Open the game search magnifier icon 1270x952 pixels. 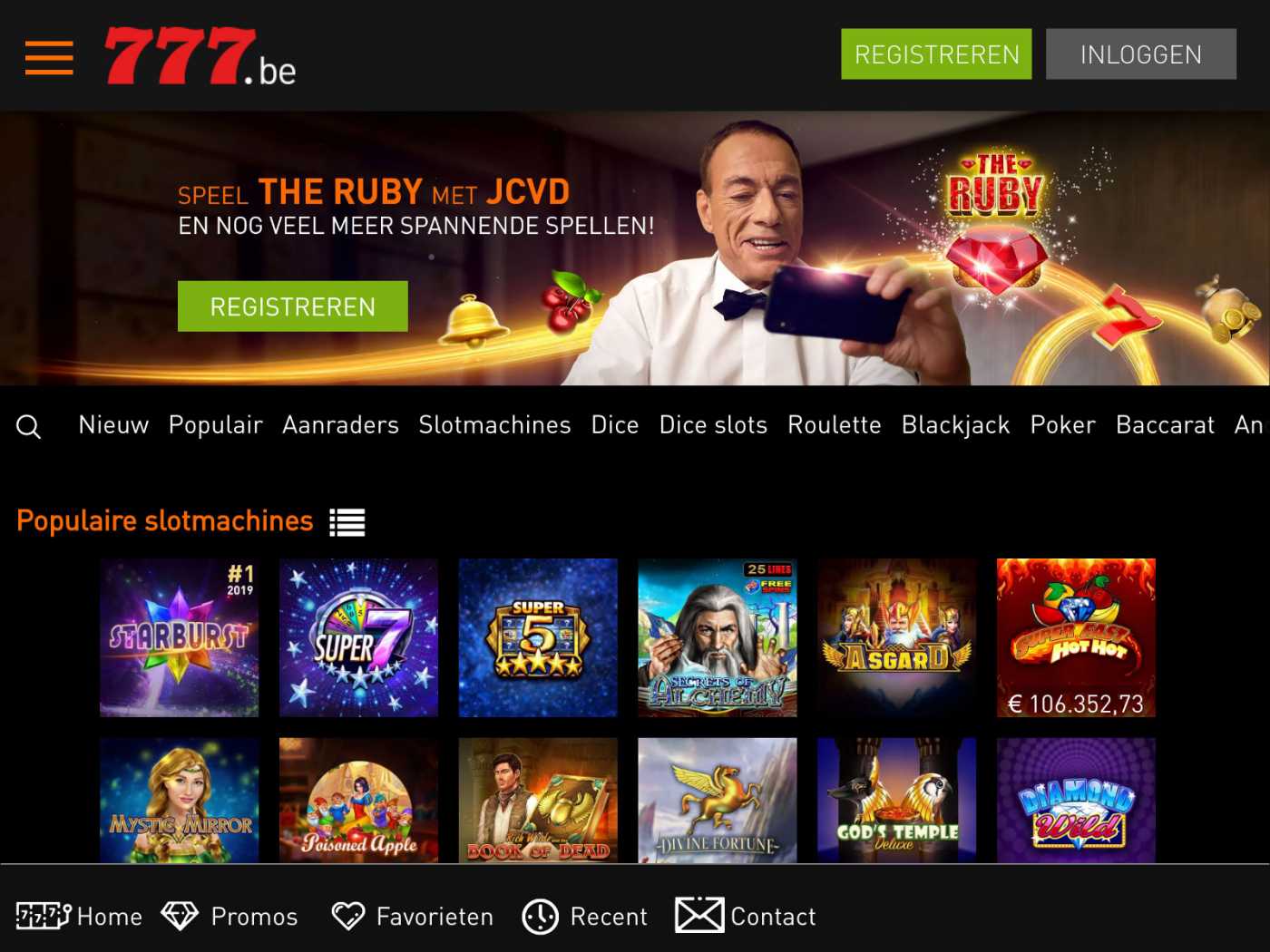coord(28,426)
